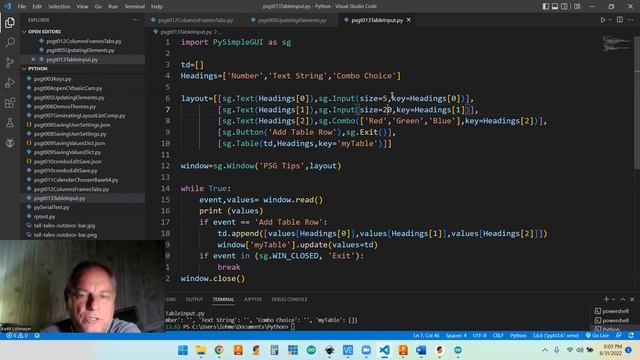Open pySerialTest.py in the file tree
The width and height of the screenshot is (640, 360).
click(x=51, y=207)
